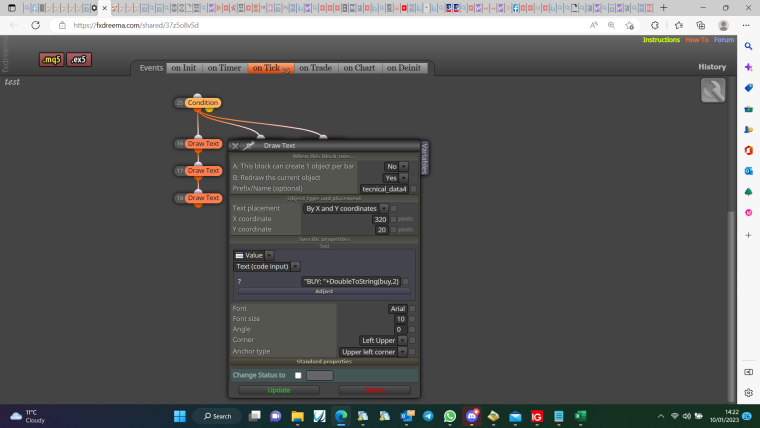Open the Instructions link

click(661, 40)
